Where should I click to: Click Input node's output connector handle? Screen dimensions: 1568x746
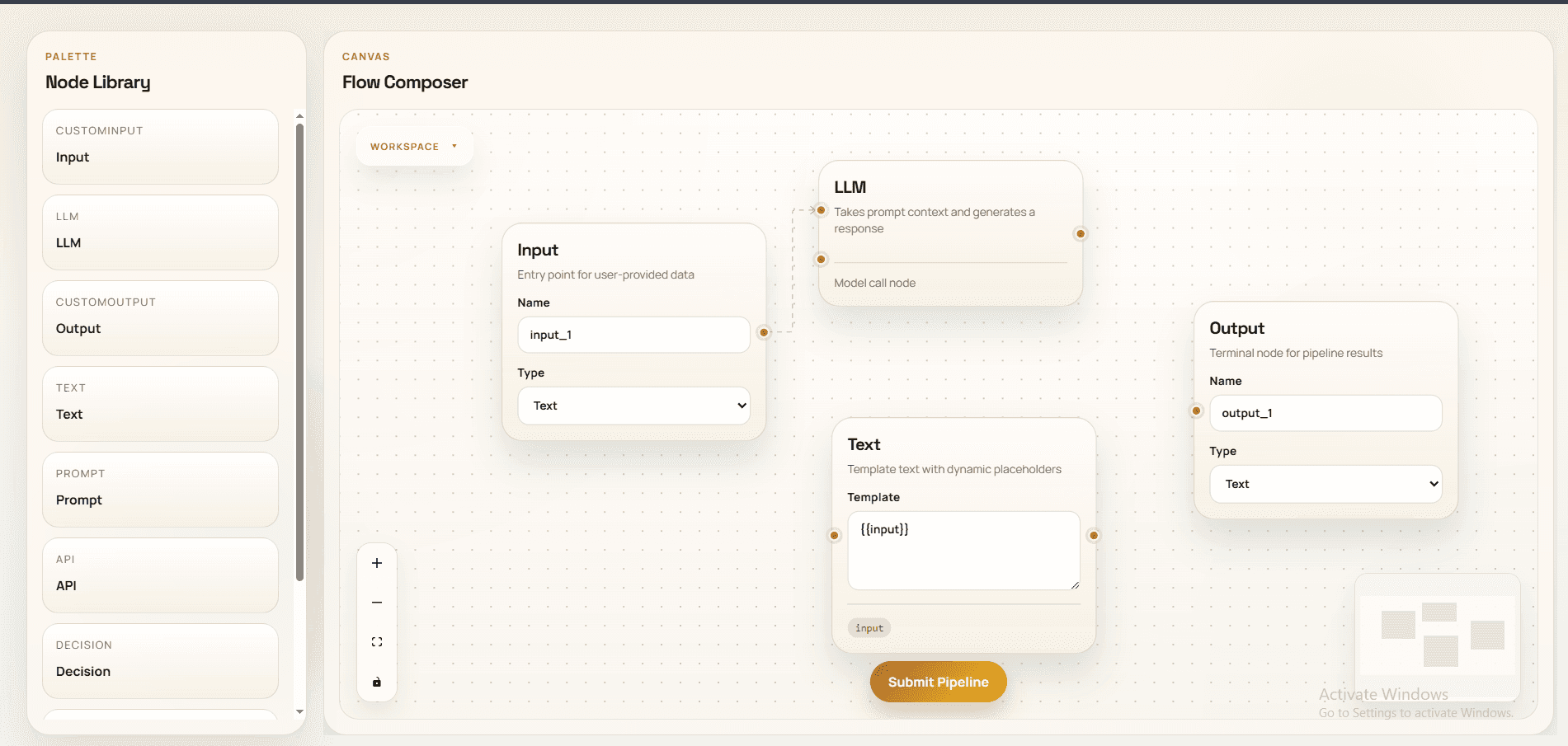coord(764,332)
